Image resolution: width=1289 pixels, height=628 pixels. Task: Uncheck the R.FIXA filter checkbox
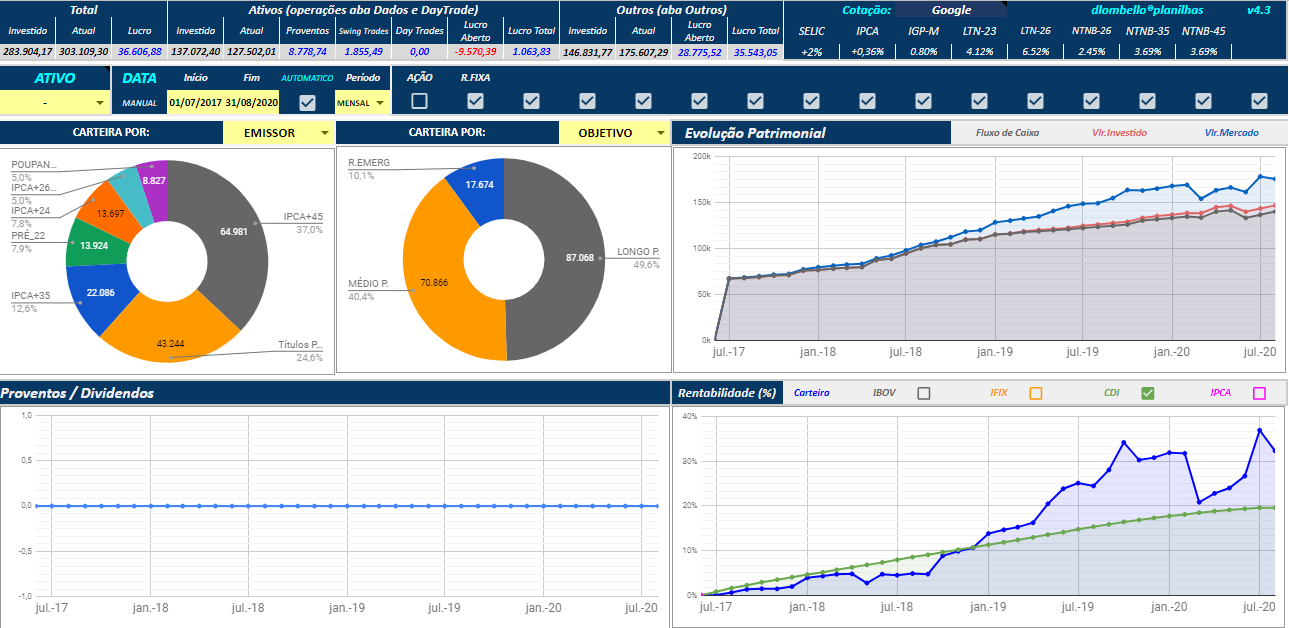coord(475,101)
